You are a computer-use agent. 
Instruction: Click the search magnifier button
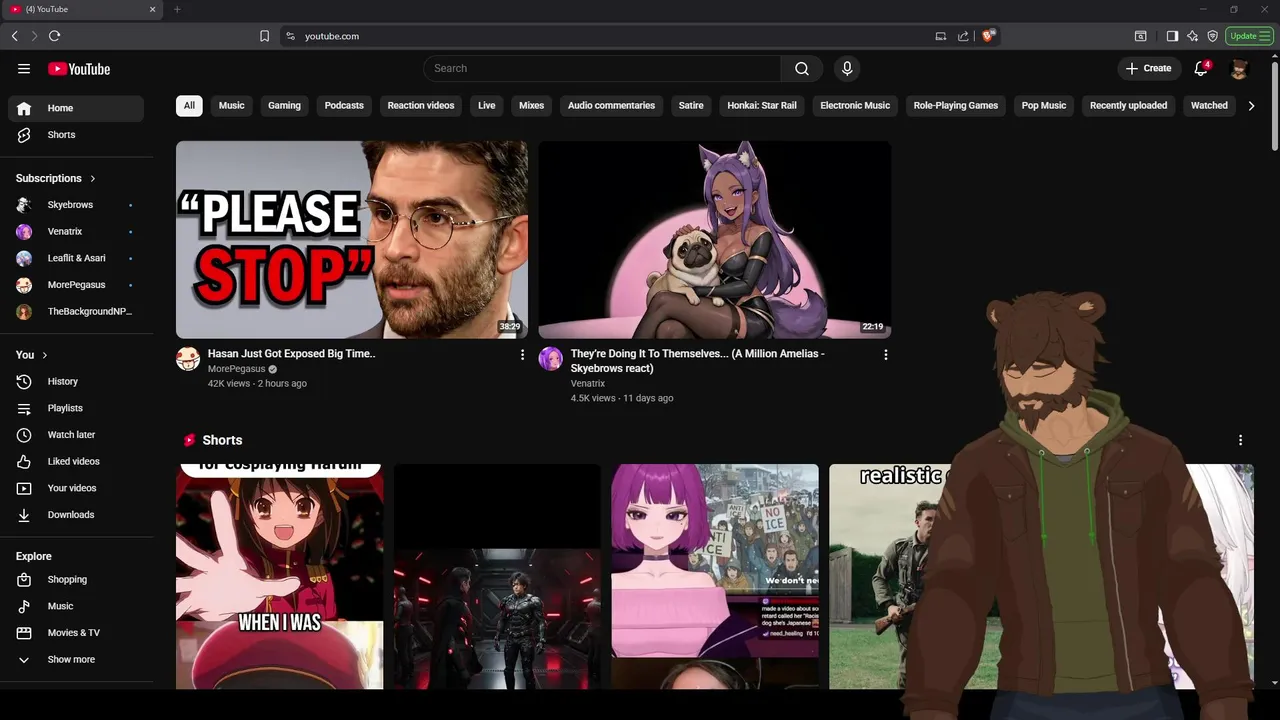(x=802, y=68)
